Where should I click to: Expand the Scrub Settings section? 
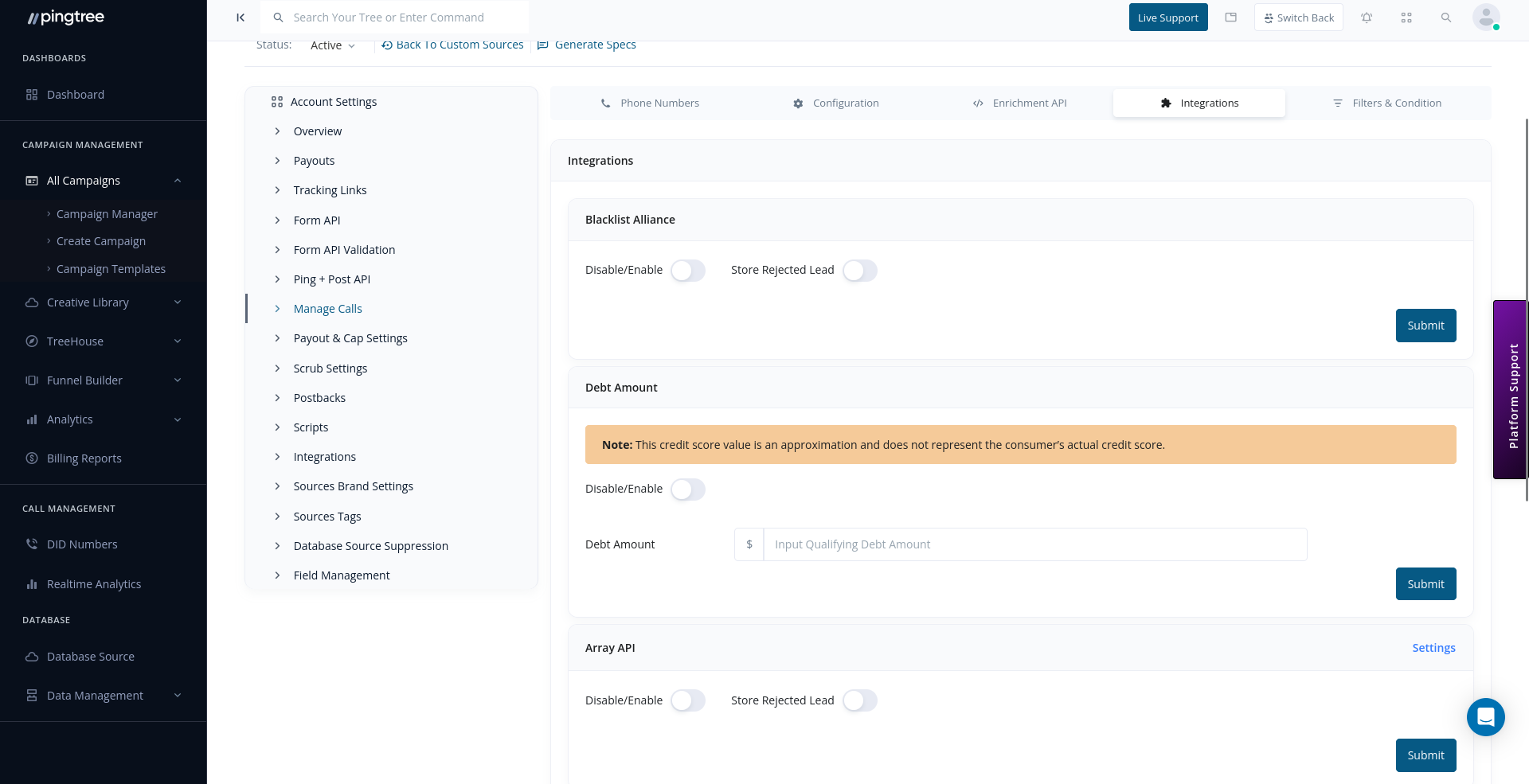tap(330, 368)
